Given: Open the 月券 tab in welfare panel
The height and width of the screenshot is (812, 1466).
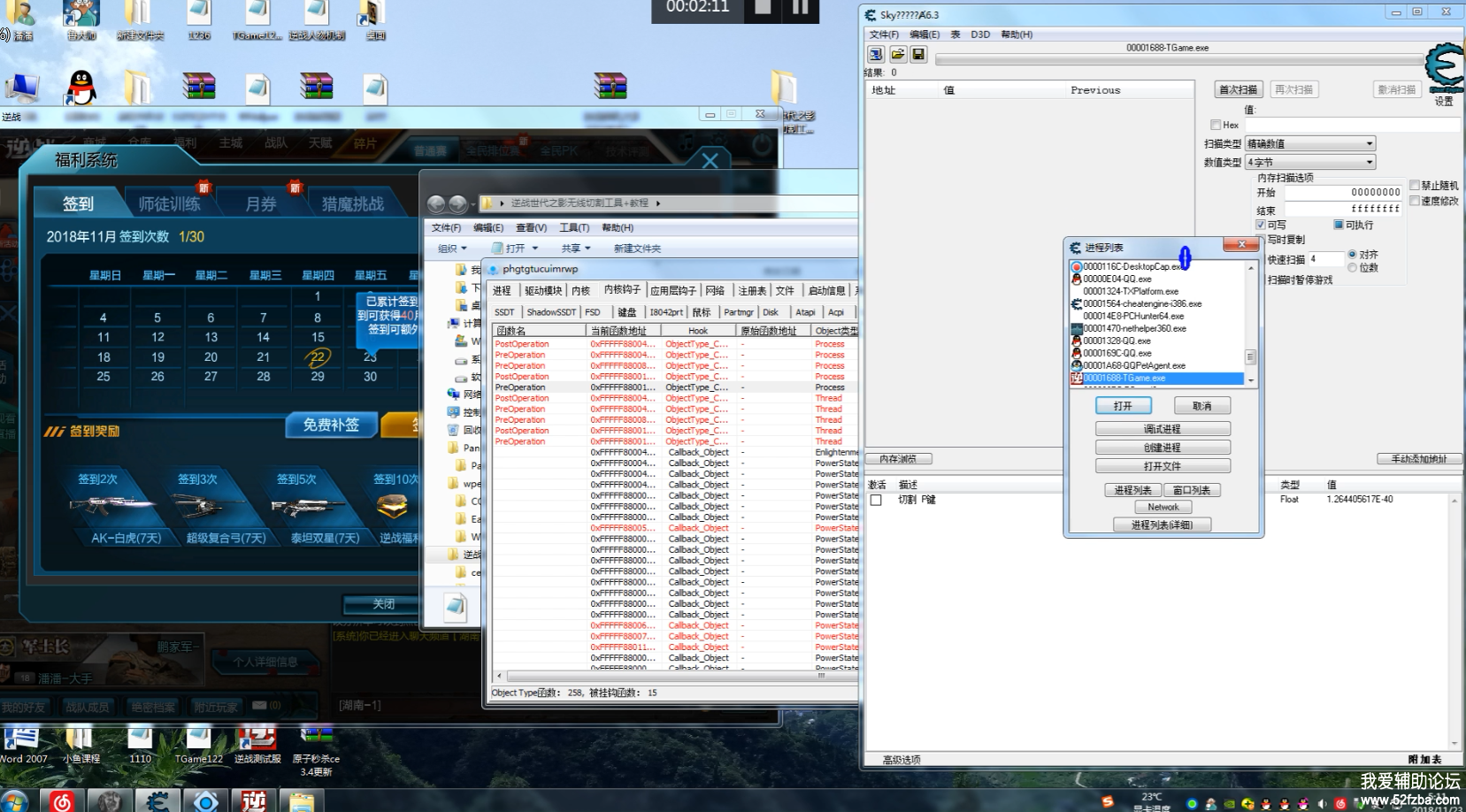Looking at the screenshot, I should (261, 203).
